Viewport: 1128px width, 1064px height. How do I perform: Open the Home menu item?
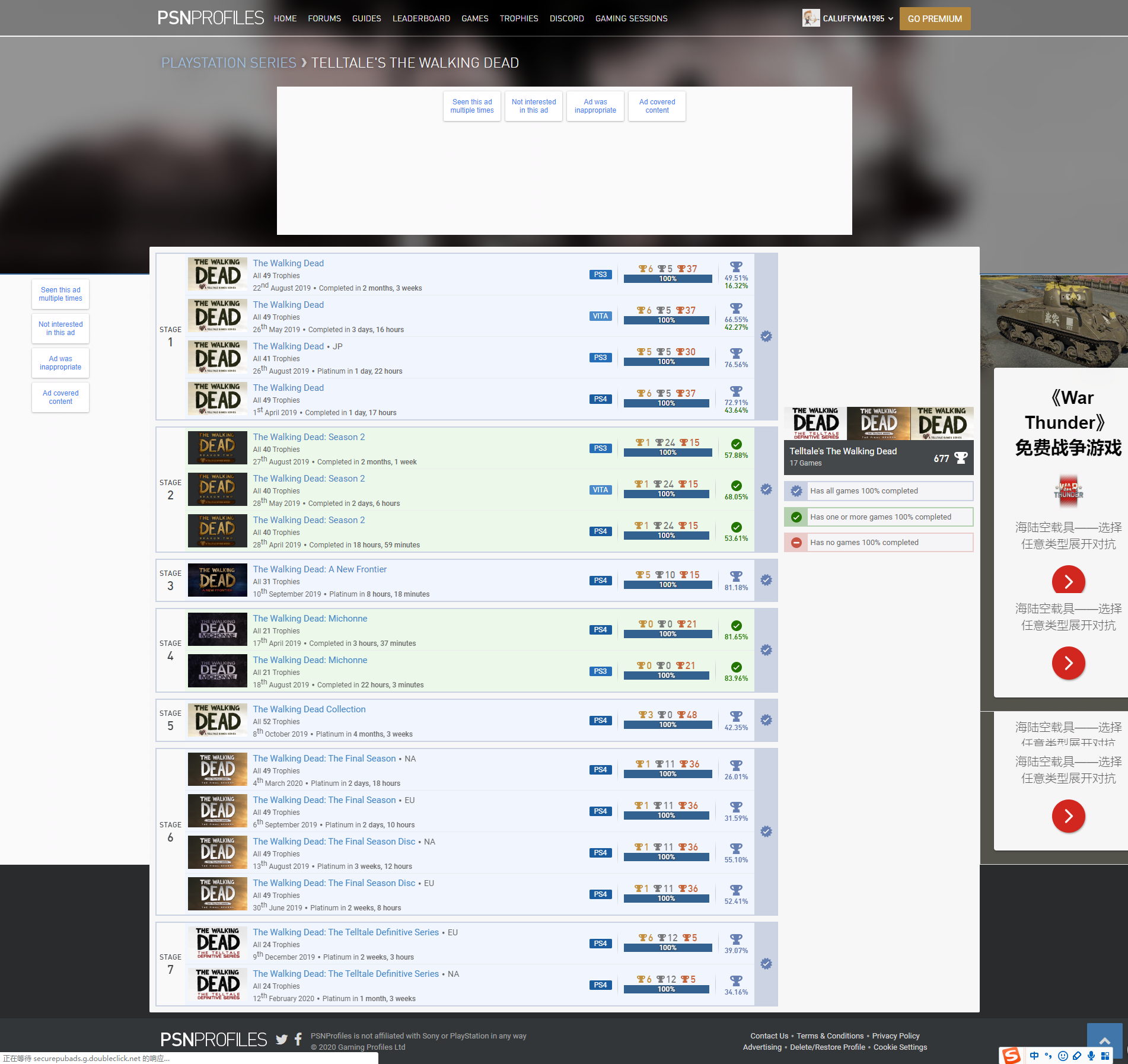285,18
